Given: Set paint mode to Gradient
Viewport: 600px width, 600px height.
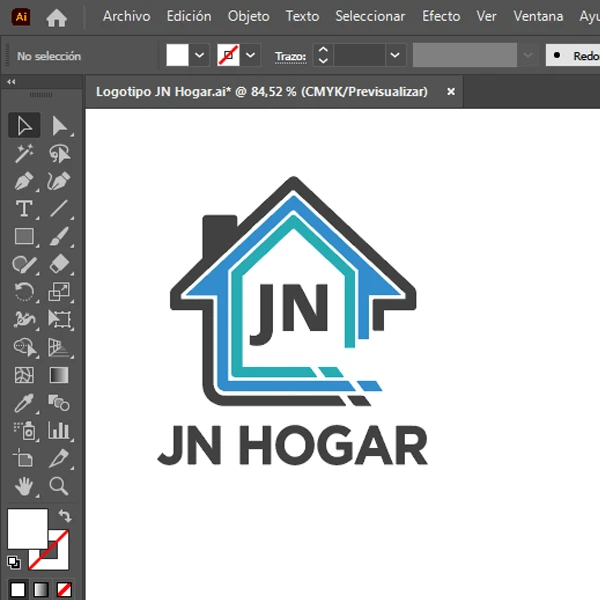Looking at the screenshot, I should pyautogui.click(x=41, y=590).
